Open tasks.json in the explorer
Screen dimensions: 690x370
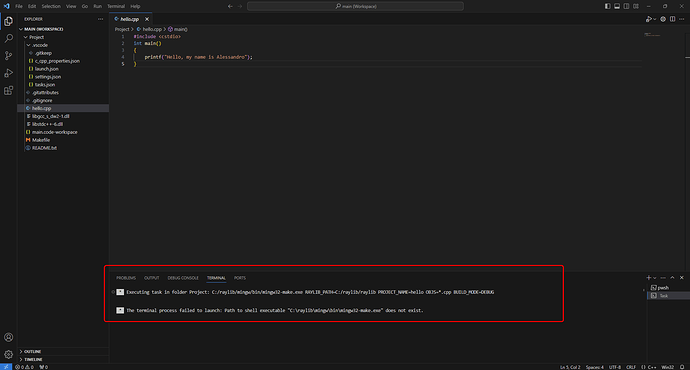click(63, 84)
